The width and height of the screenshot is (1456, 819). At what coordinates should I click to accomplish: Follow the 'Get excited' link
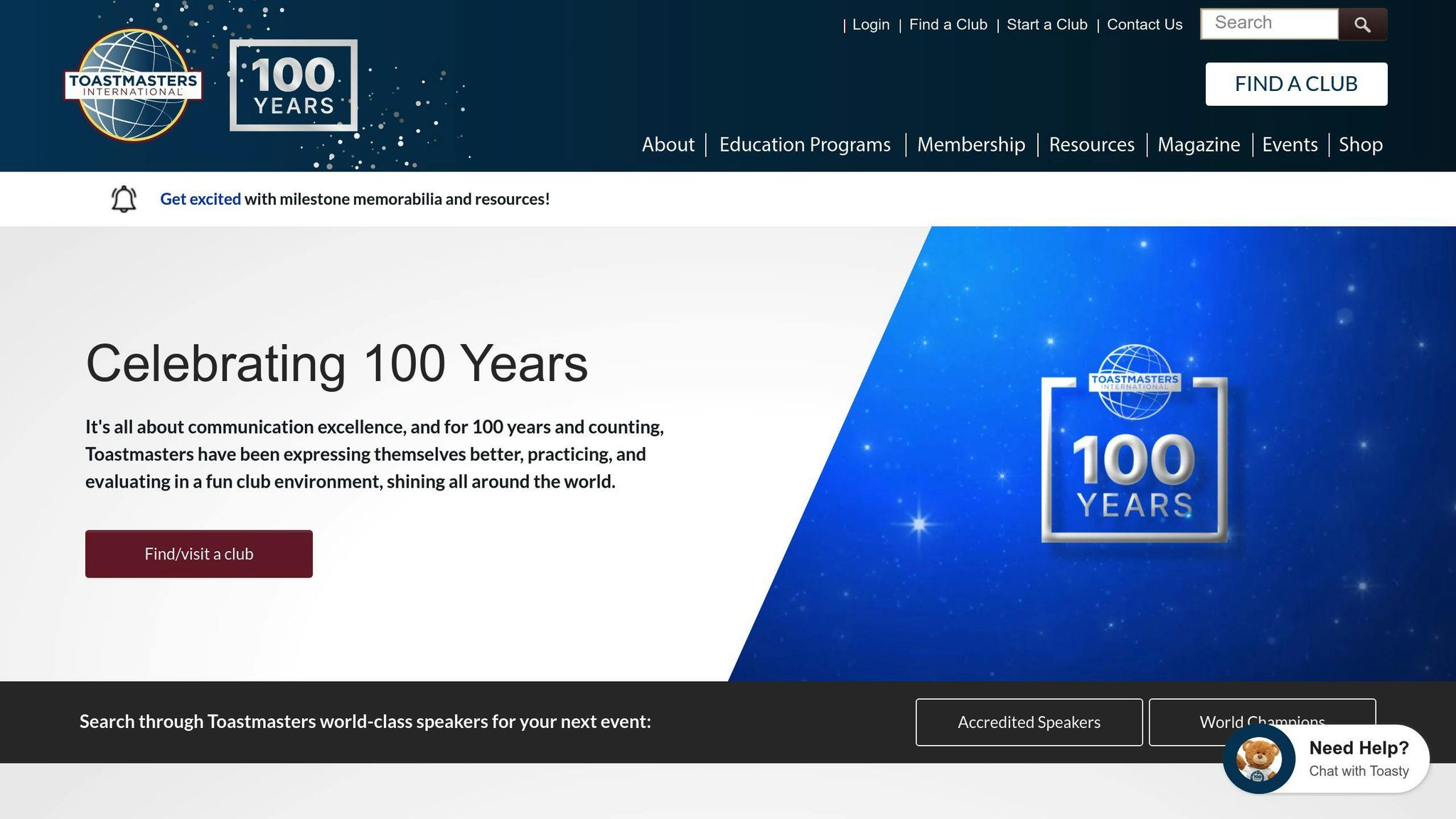(200, 199)
